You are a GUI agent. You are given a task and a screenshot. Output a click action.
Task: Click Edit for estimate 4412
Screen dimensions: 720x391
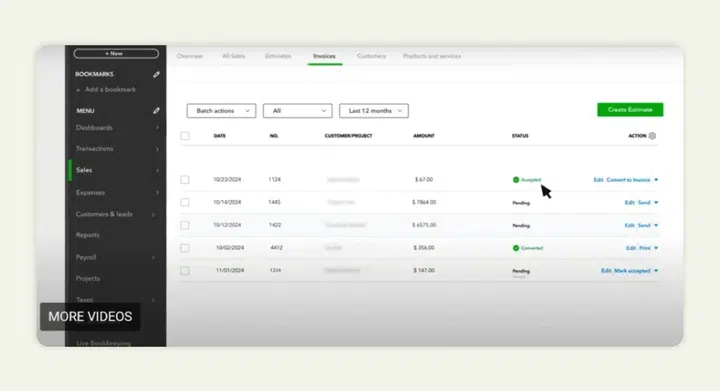click(631, 248)
